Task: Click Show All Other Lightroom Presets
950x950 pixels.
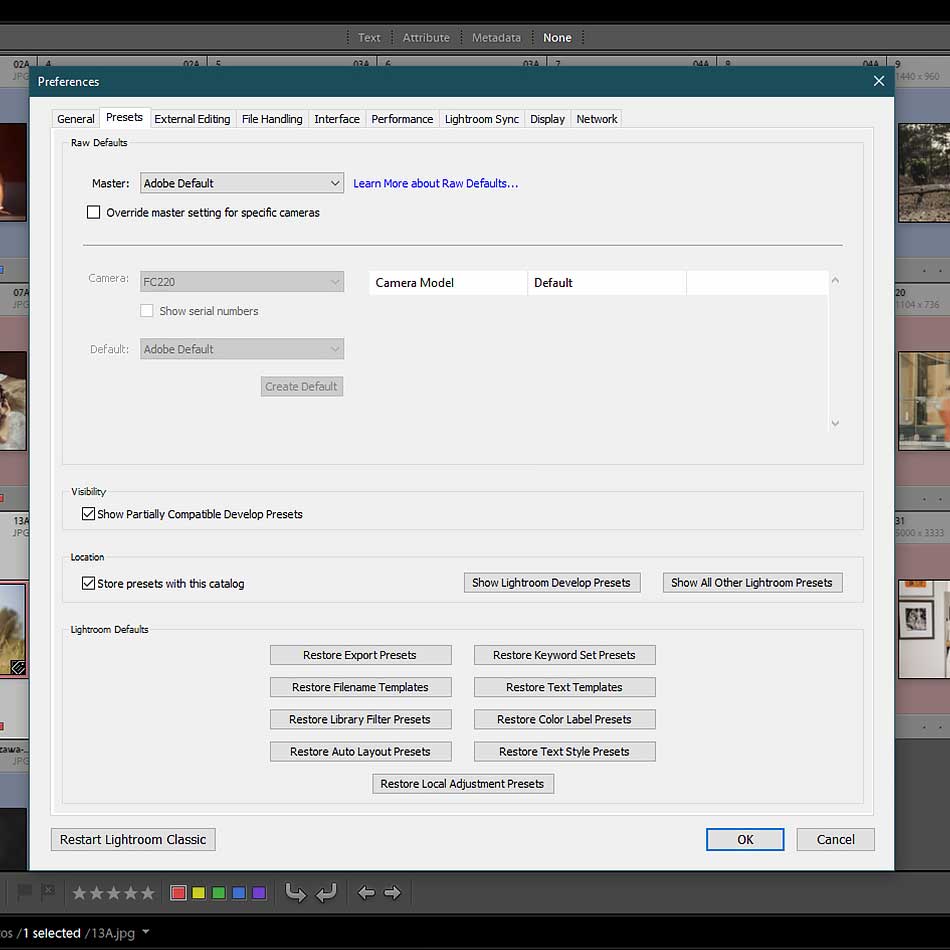Action: click(752, 582)
